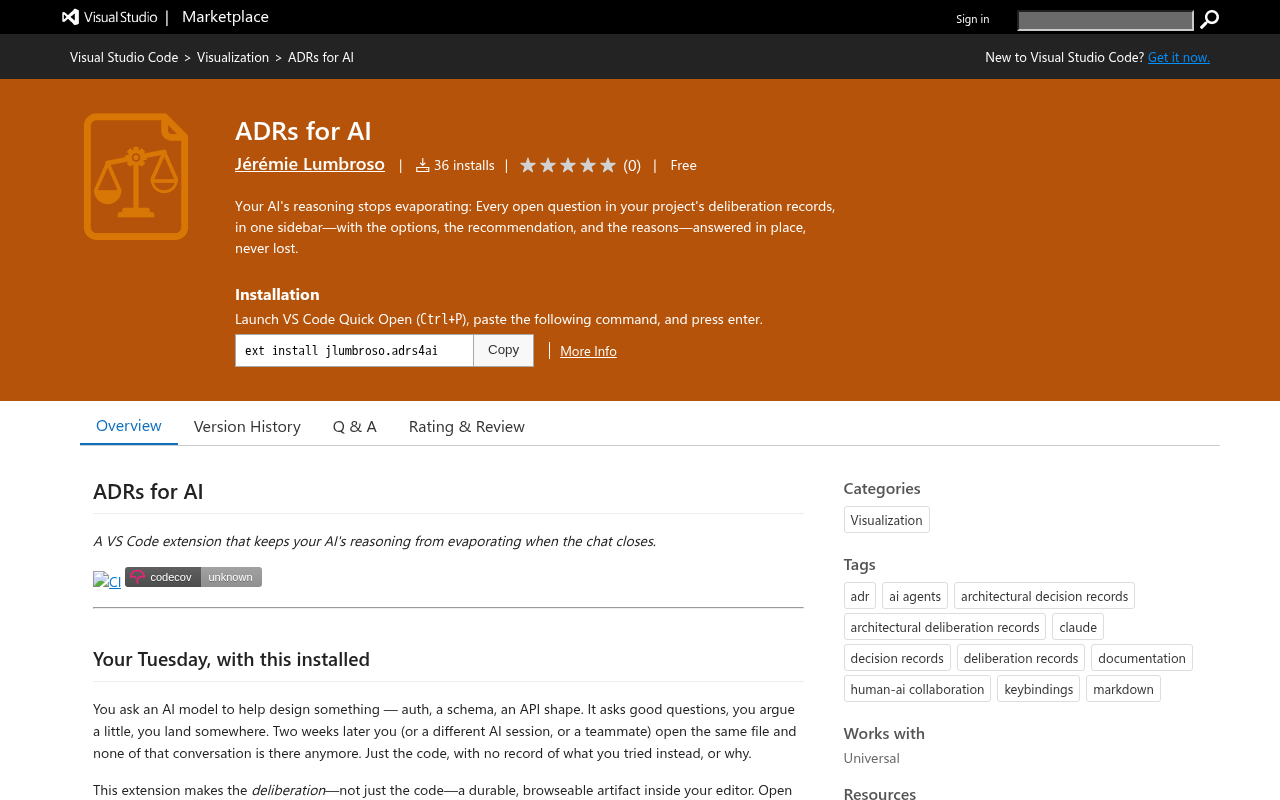Open the More Info link
1280x800 pixels.
tap(588, 351)
